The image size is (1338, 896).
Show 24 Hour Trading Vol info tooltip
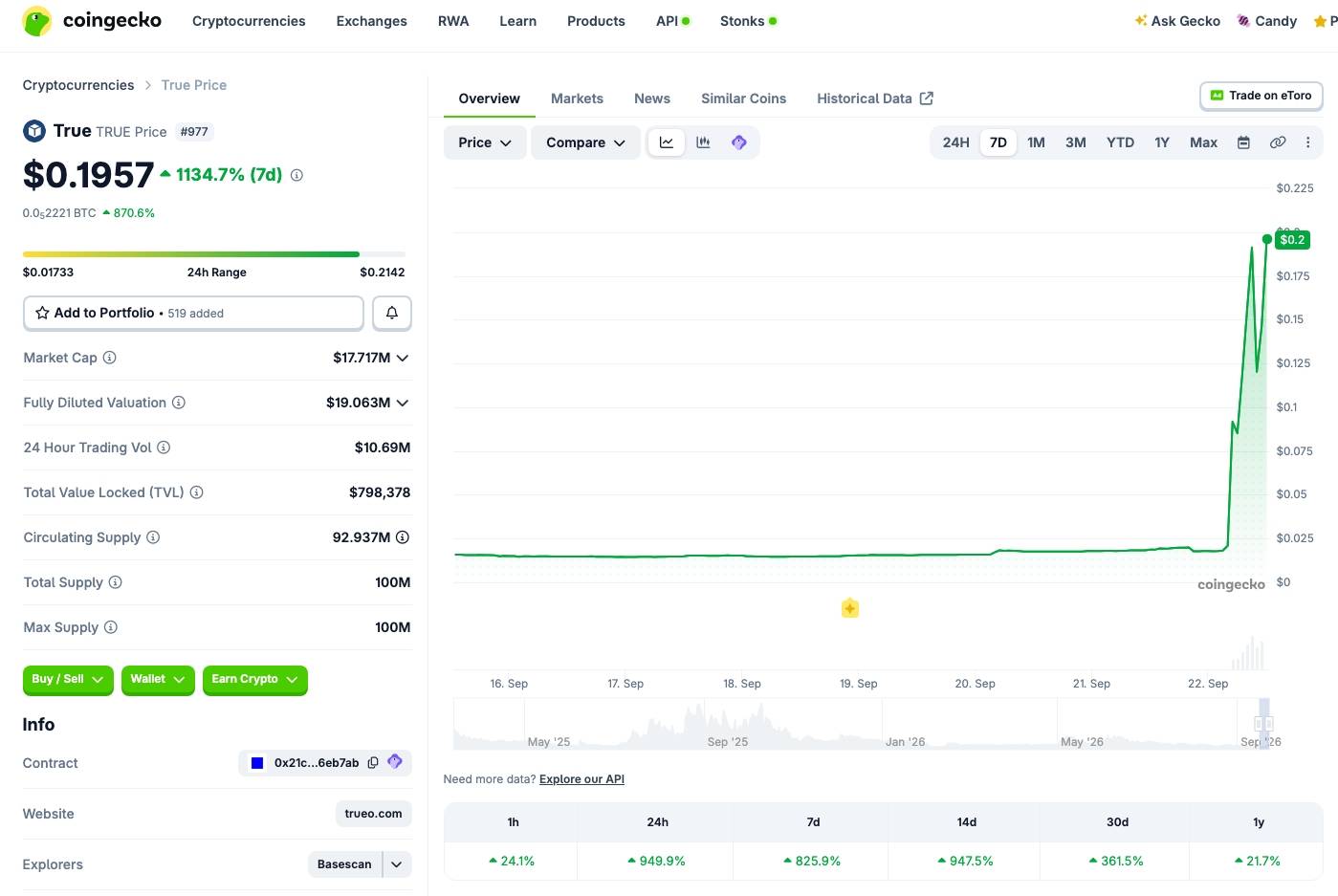(164, 448)
